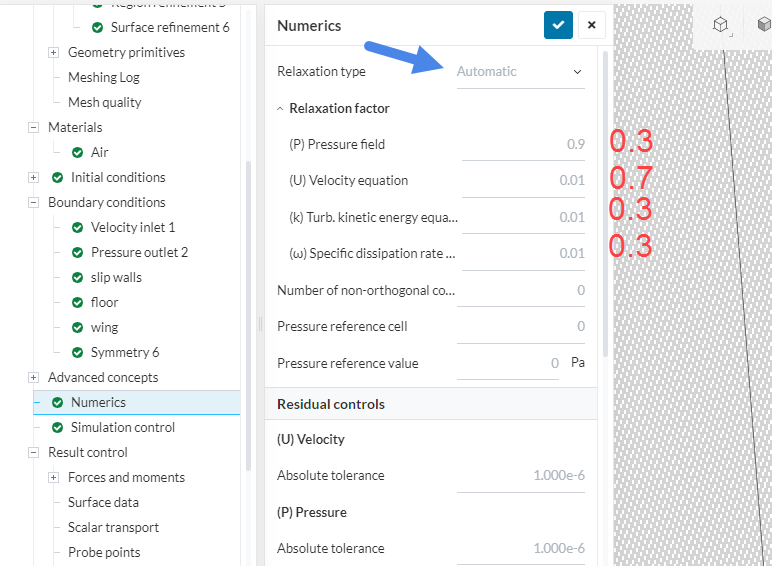Open the Meshing Log item
The image size is (772, 566).
[104, 77]
